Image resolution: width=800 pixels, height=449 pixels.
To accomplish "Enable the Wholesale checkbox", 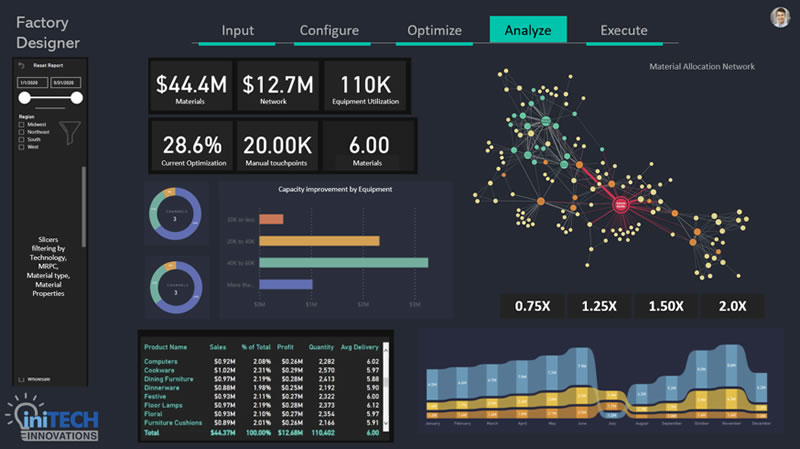I will [22, 379].
